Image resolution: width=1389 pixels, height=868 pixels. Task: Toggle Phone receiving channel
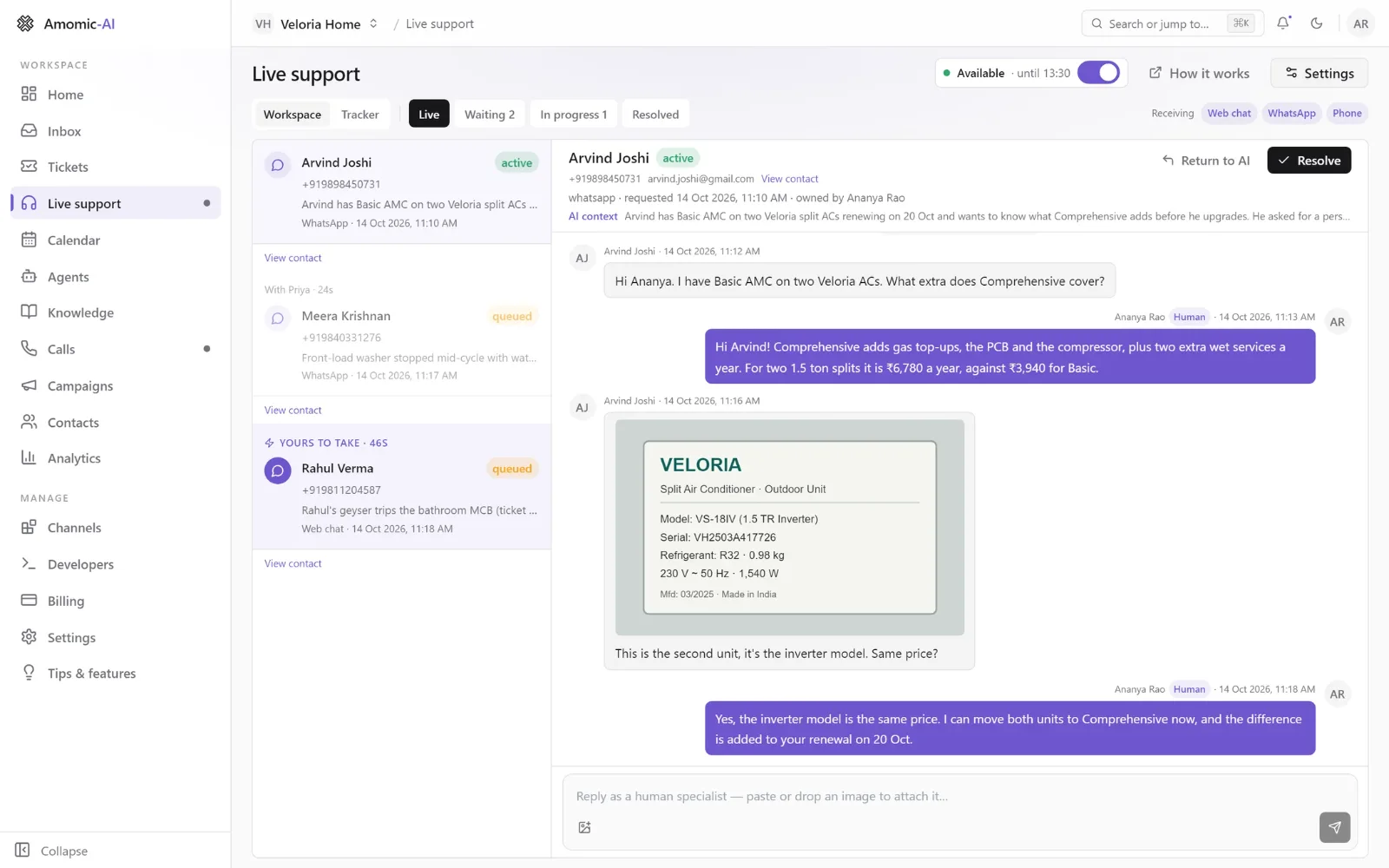[x=1347, y=114]
